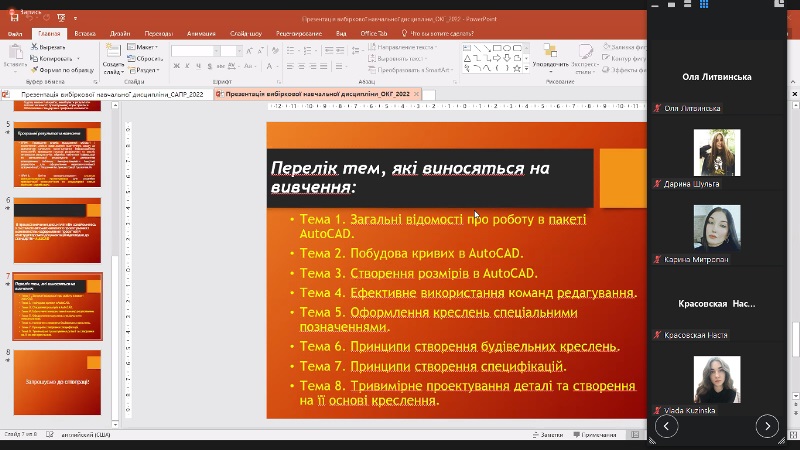
Task: Open the Вид ribbon tab
Action: [x=341, y=34]
